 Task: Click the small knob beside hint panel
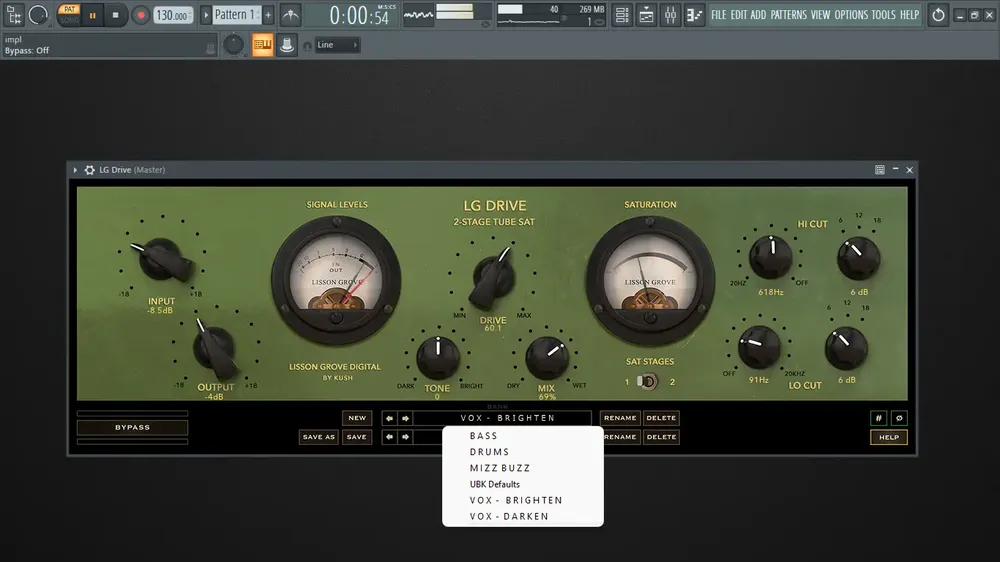233,45
